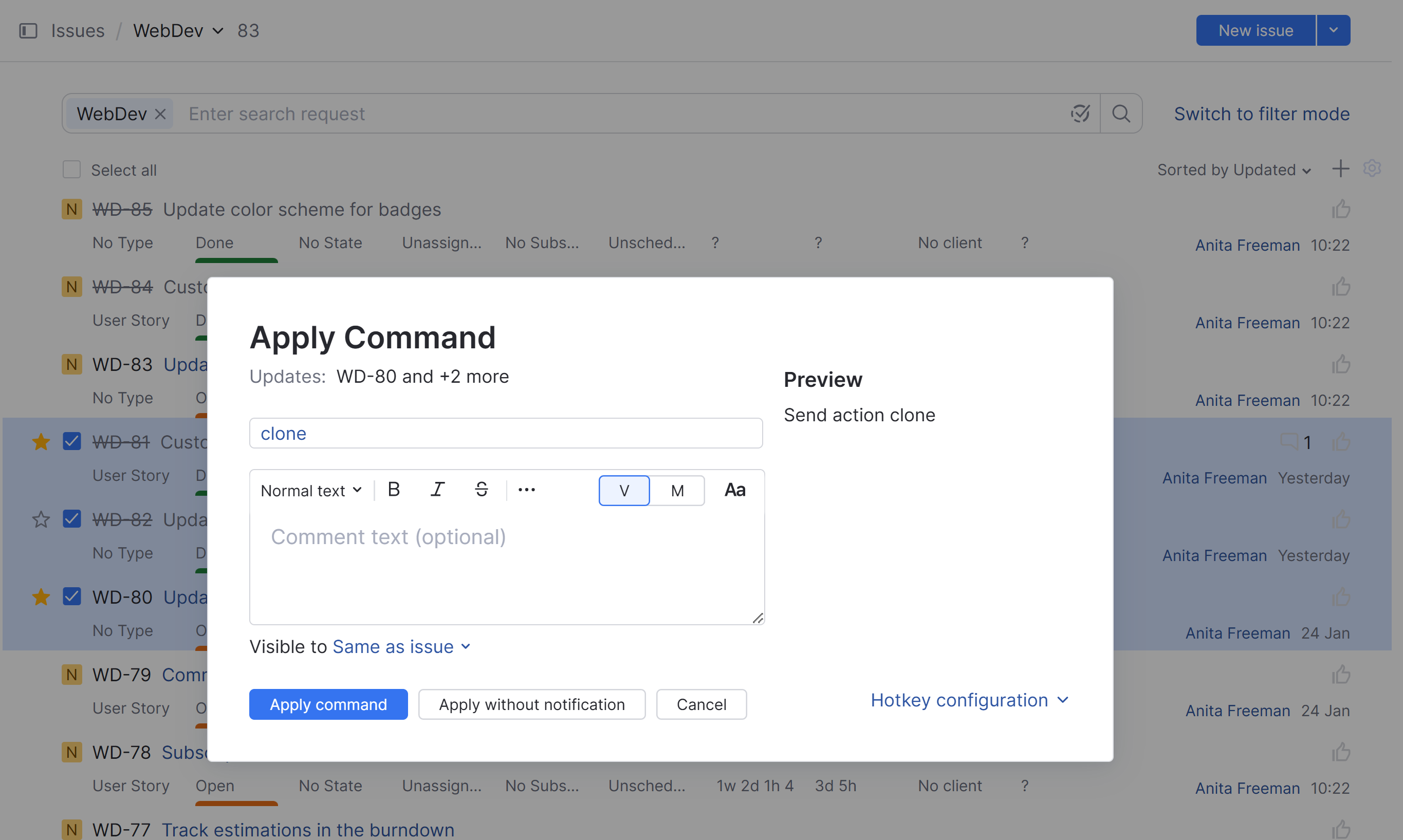This screenshot has height=840, width=1403.
Task: Open the Normal text style dropdown
Action: (x=311, y=490)
